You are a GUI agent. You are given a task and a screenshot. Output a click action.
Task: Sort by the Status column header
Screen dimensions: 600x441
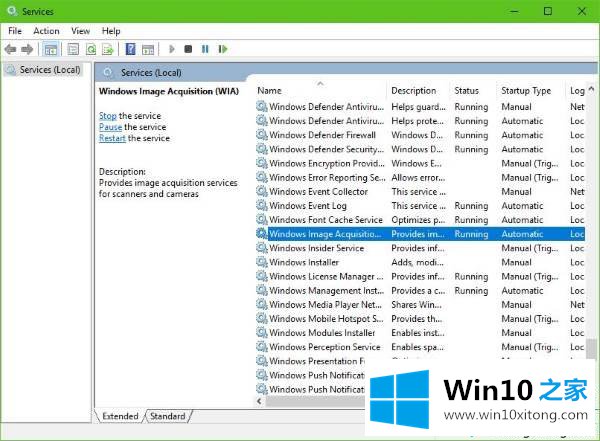coord(466,91)
